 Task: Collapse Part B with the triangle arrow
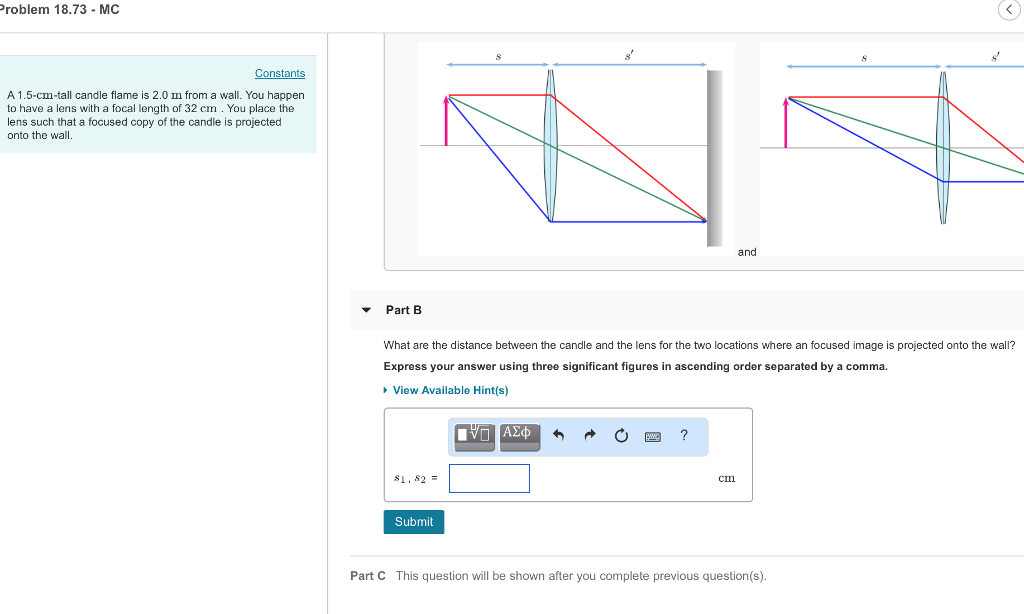[366, 310]
